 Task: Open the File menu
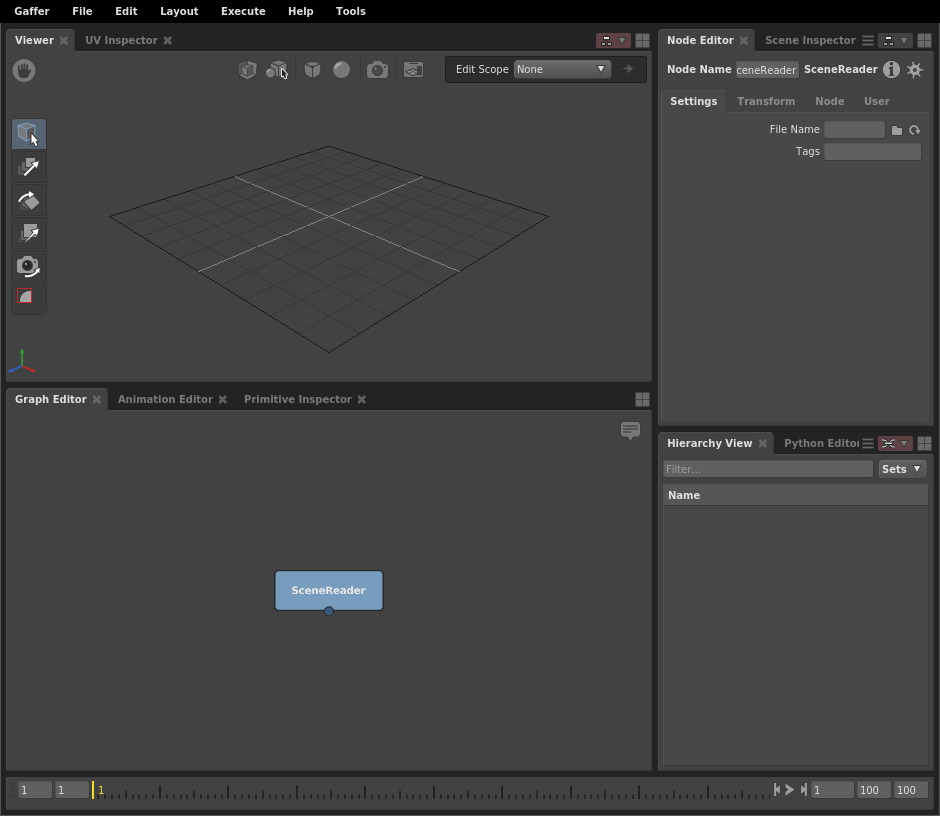(x=82, y=11)
